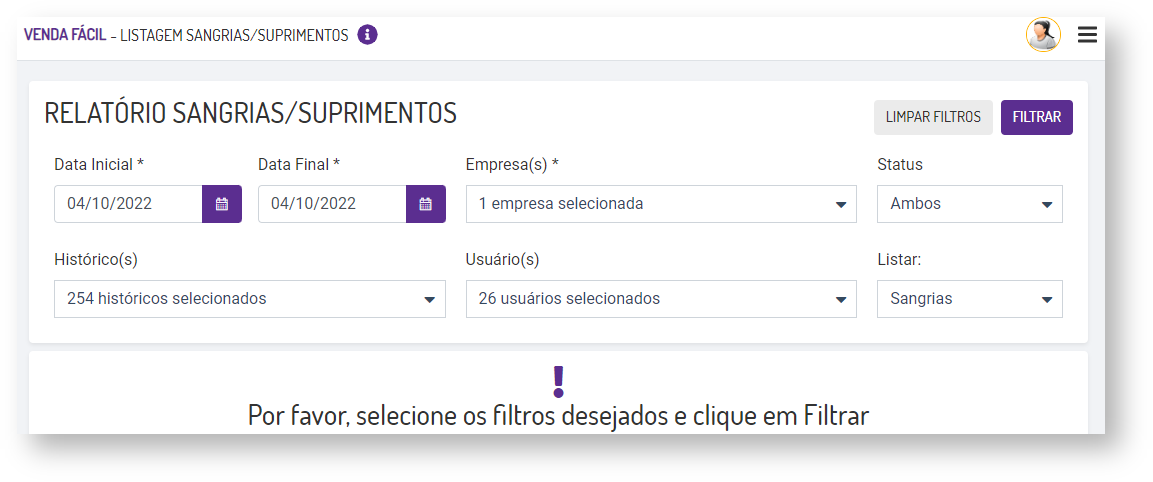Open the user profile avatar
This screenshot has width=1153, height=482.
click(1043, 35)
